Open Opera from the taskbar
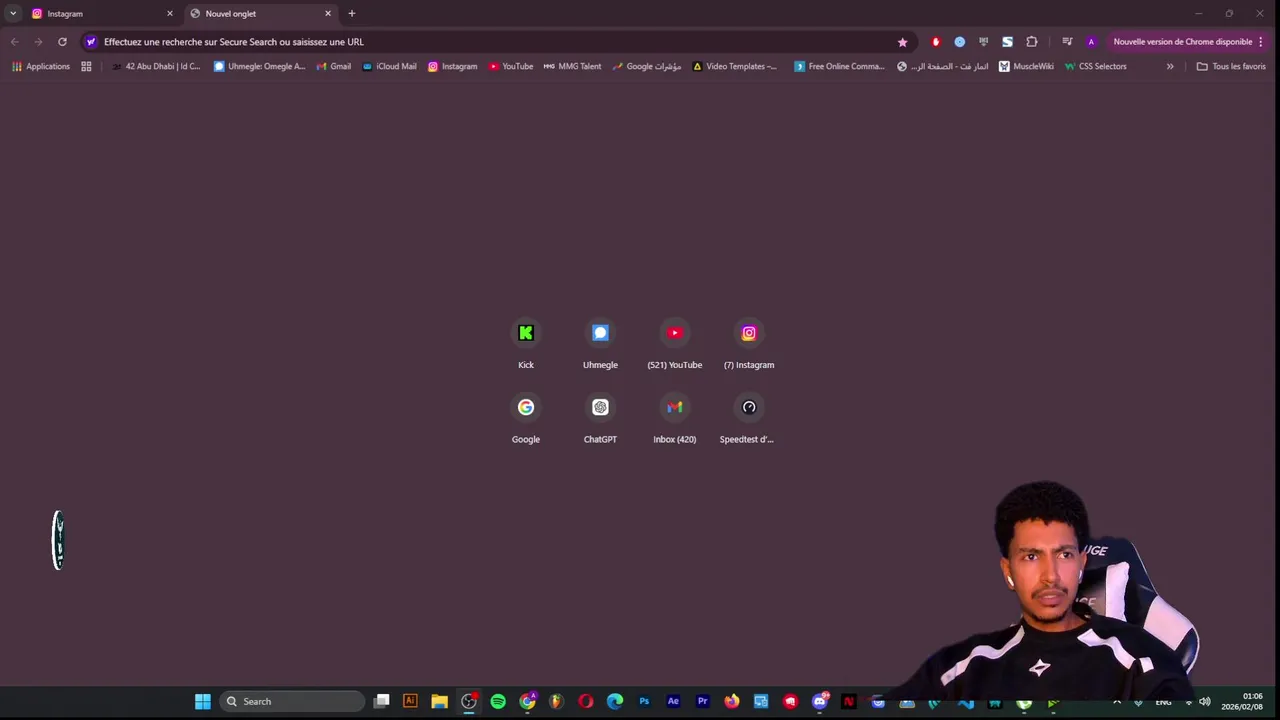Screen dimensions: 1280x720 coord(586,701)
